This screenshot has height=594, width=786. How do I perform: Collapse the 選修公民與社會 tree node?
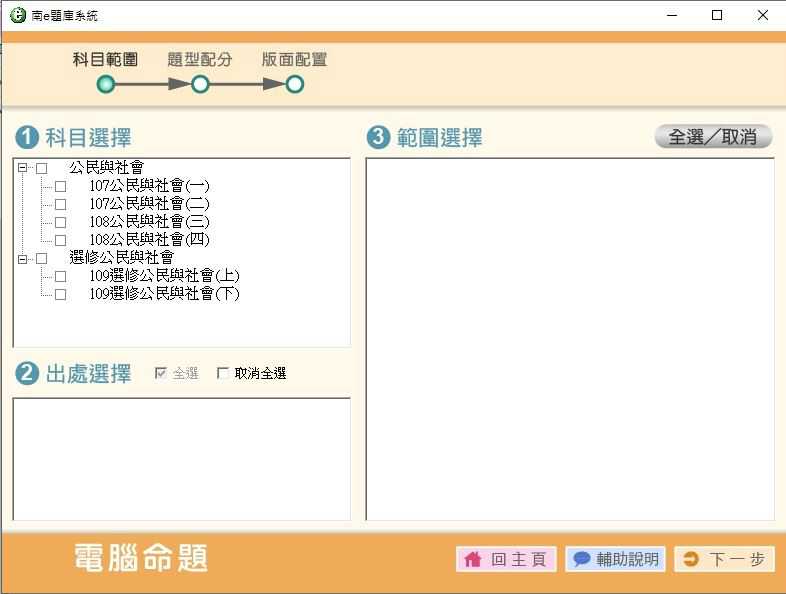[x=23, y=259]
